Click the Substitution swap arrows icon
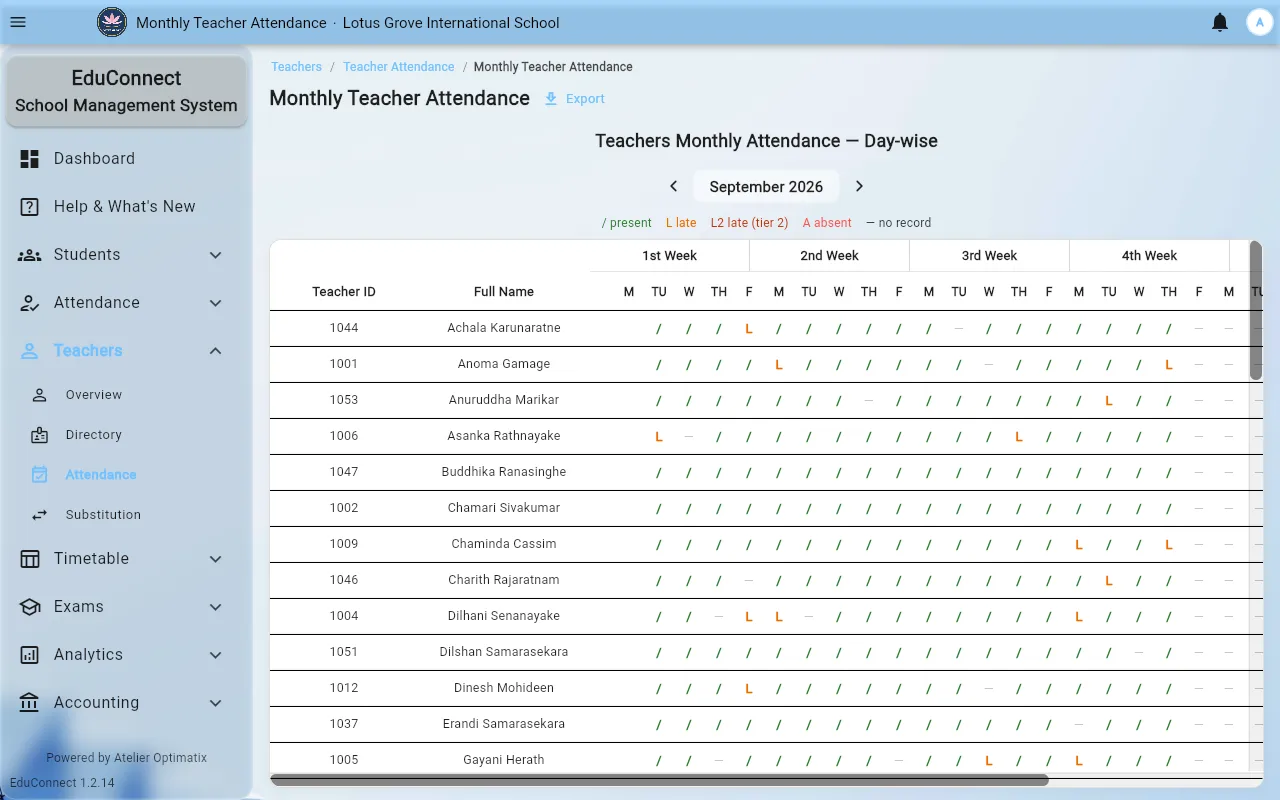This screenshot has height=800, width=1280. click(40, 514)
